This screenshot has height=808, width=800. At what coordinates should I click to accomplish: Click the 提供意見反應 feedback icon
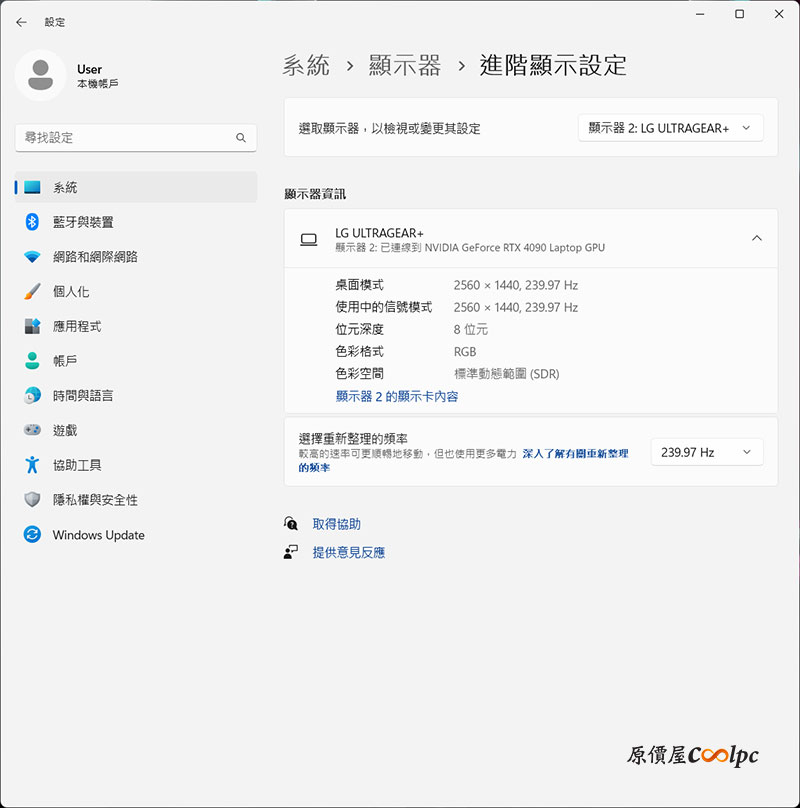pos(291,552)
